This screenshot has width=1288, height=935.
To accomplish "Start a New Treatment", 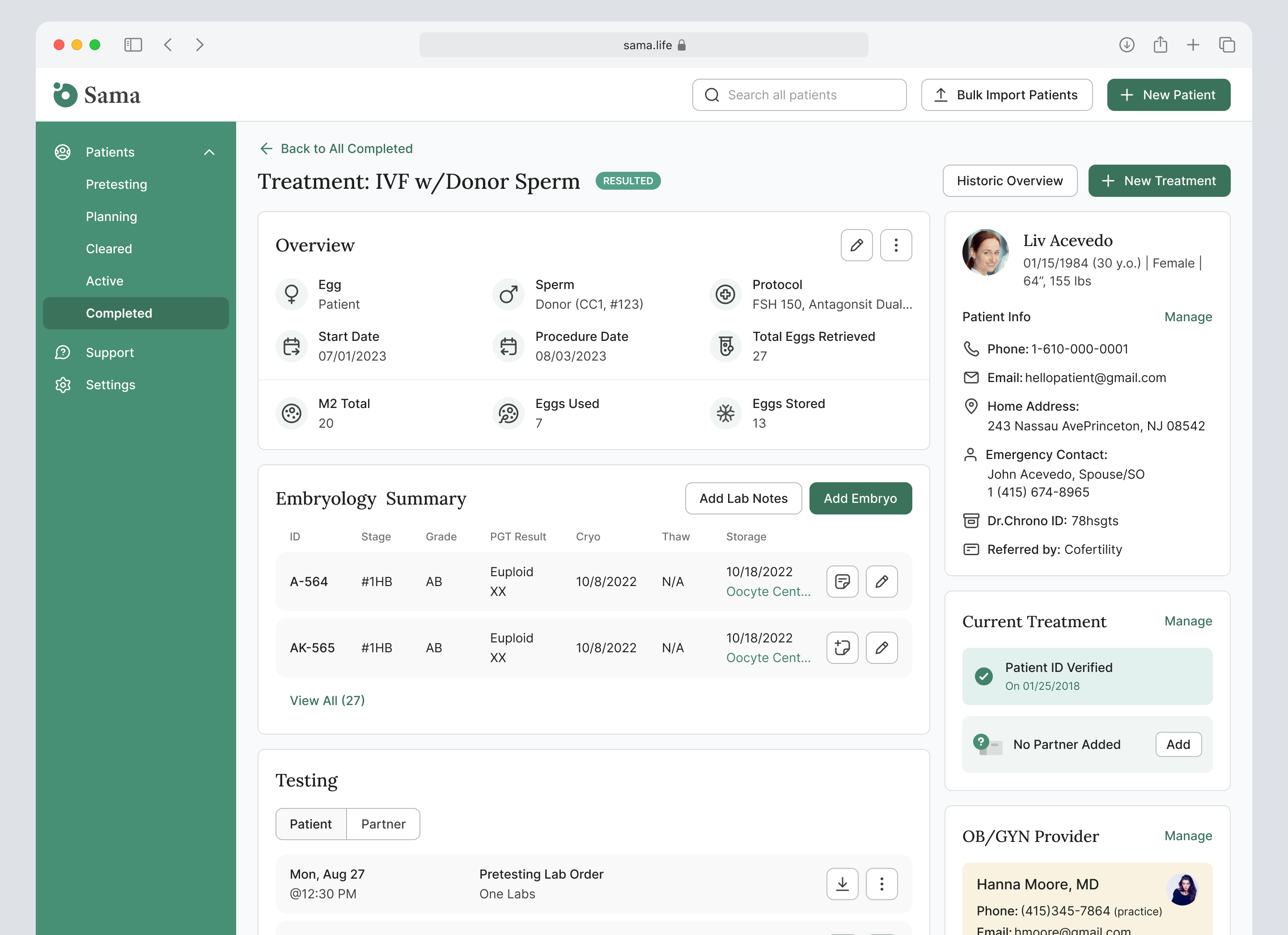I will click(1159, 181).
